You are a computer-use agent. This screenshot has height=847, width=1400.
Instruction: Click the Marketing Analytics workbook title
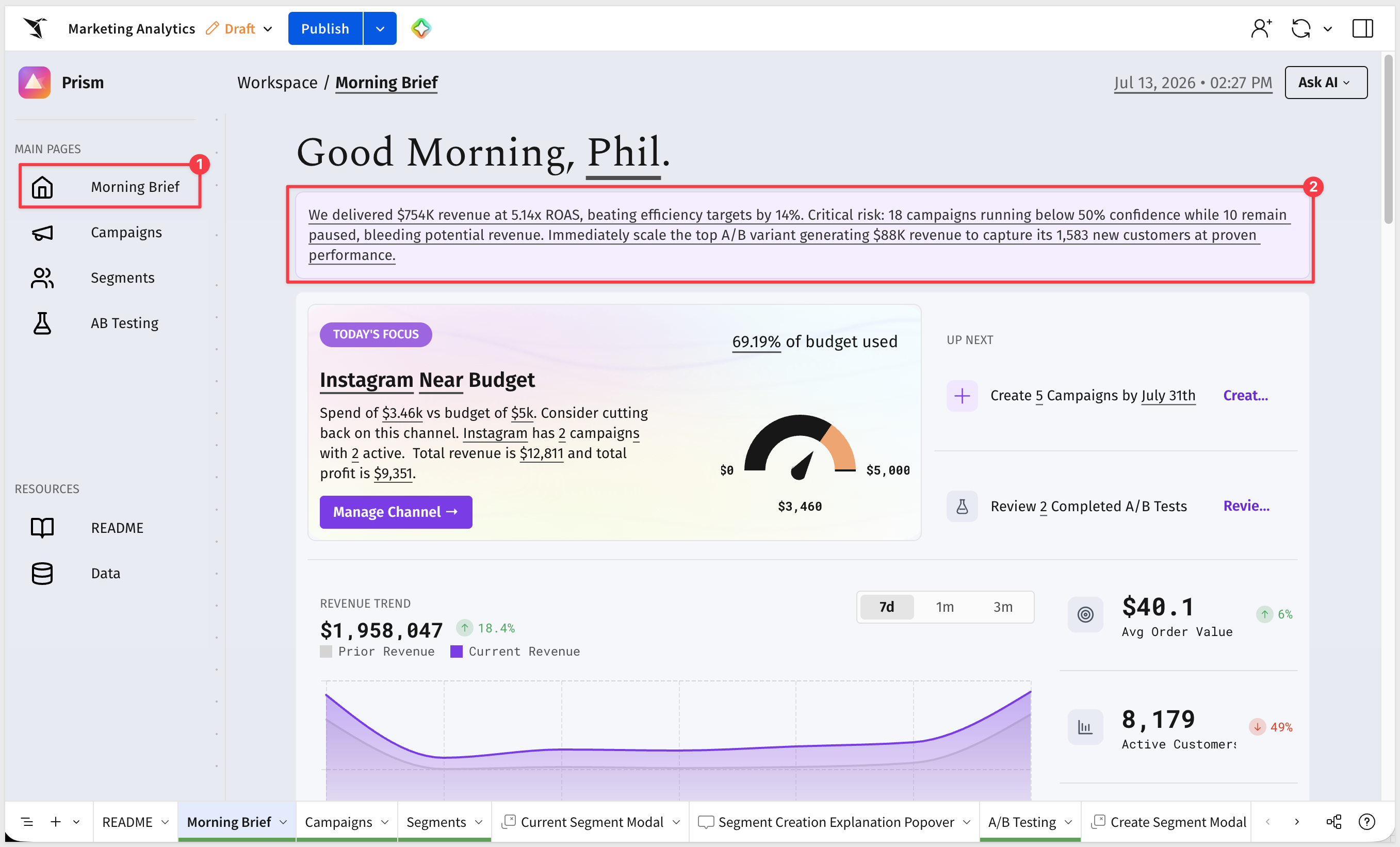coord(131,28)
